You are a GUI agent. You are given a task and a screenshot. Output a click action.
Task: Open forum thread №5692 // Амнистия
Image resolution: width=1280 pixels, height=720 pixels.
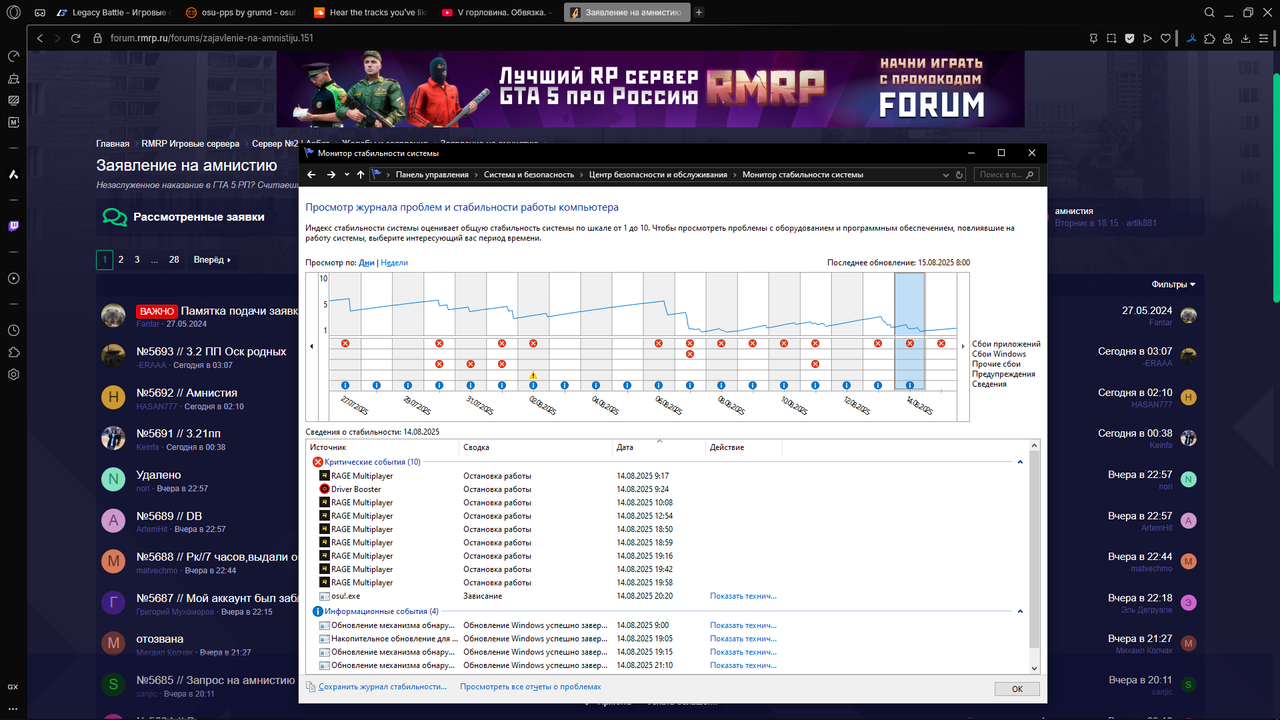pyautogui.click(x=186, y=393)
